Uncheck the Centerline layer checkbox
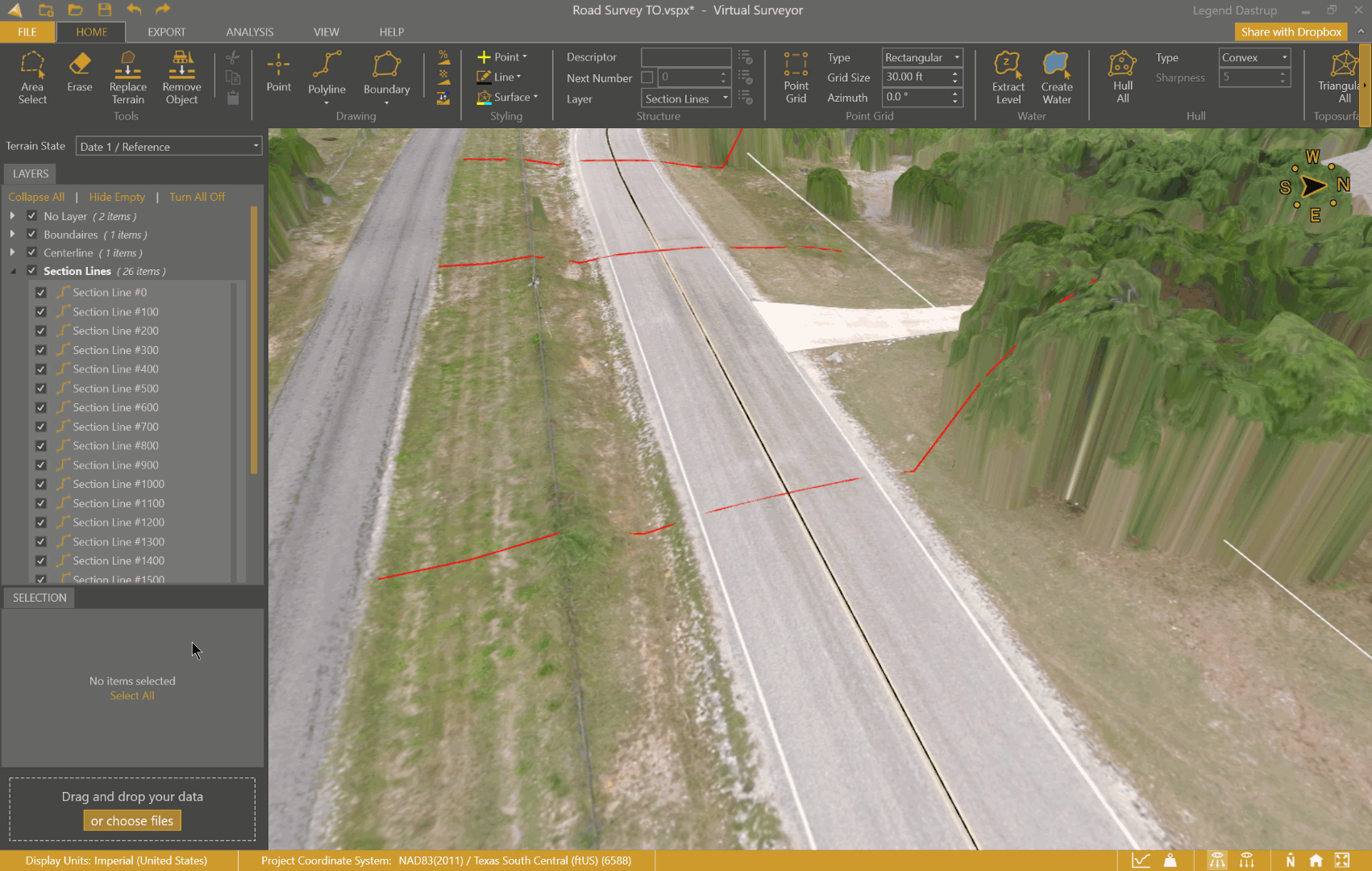 coord(32,252)
